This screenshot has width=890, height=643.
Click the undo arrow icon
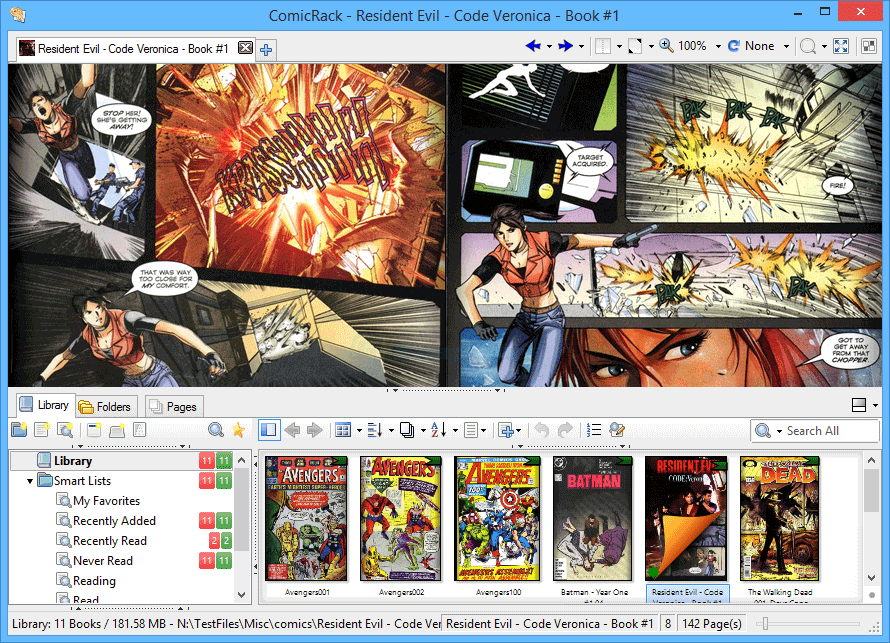tap(542, 430)
